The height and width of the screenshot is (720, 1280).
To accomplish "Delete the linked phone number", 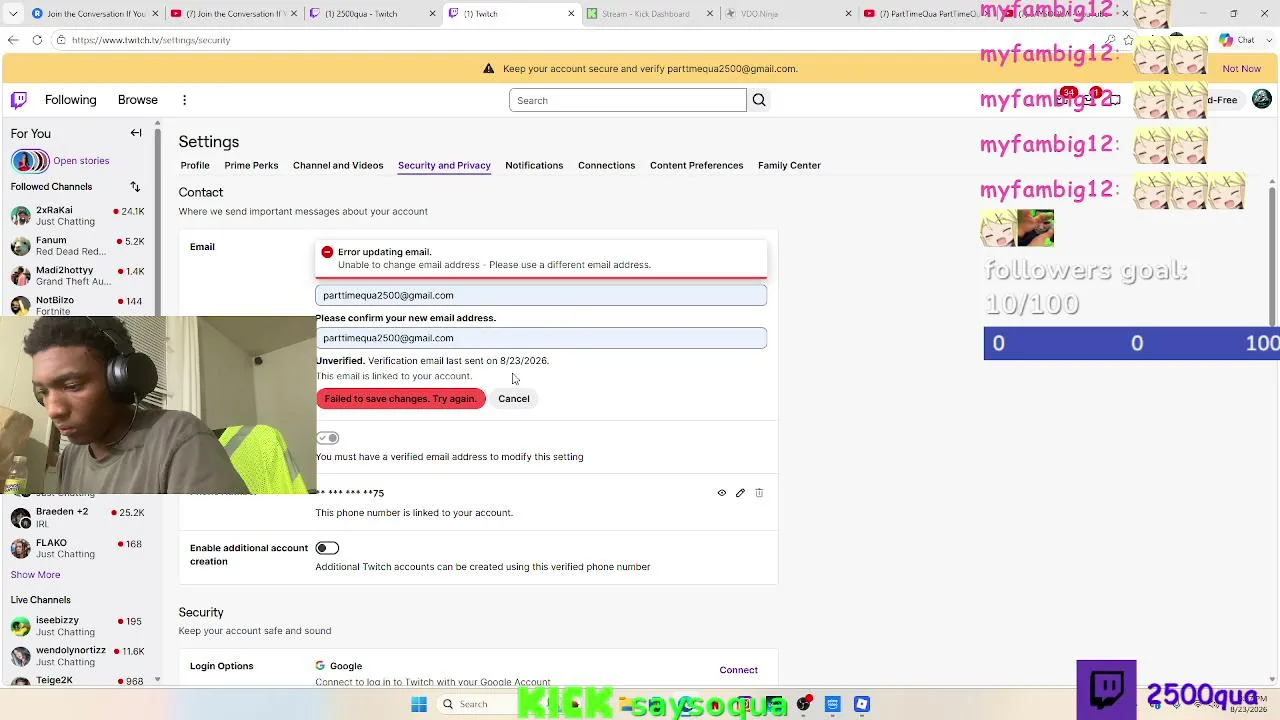I will pos(759,493).
